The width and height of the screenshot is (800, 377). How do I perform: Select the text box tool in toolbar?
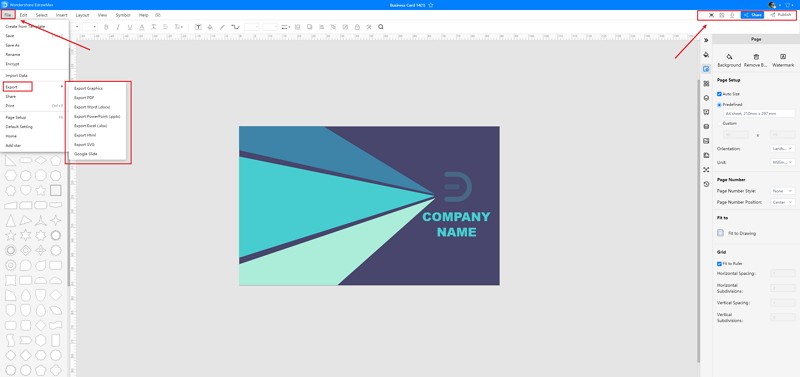click(198, 27)
